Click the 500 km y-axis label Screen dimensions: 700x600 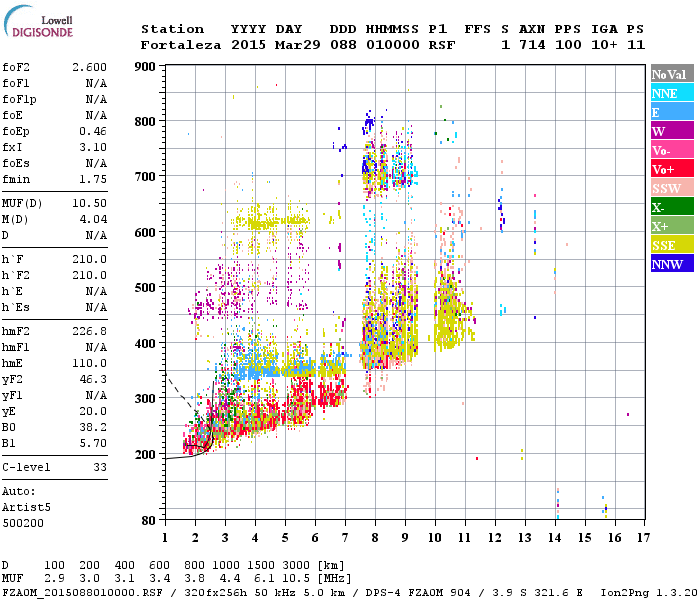tap(145, 288)
